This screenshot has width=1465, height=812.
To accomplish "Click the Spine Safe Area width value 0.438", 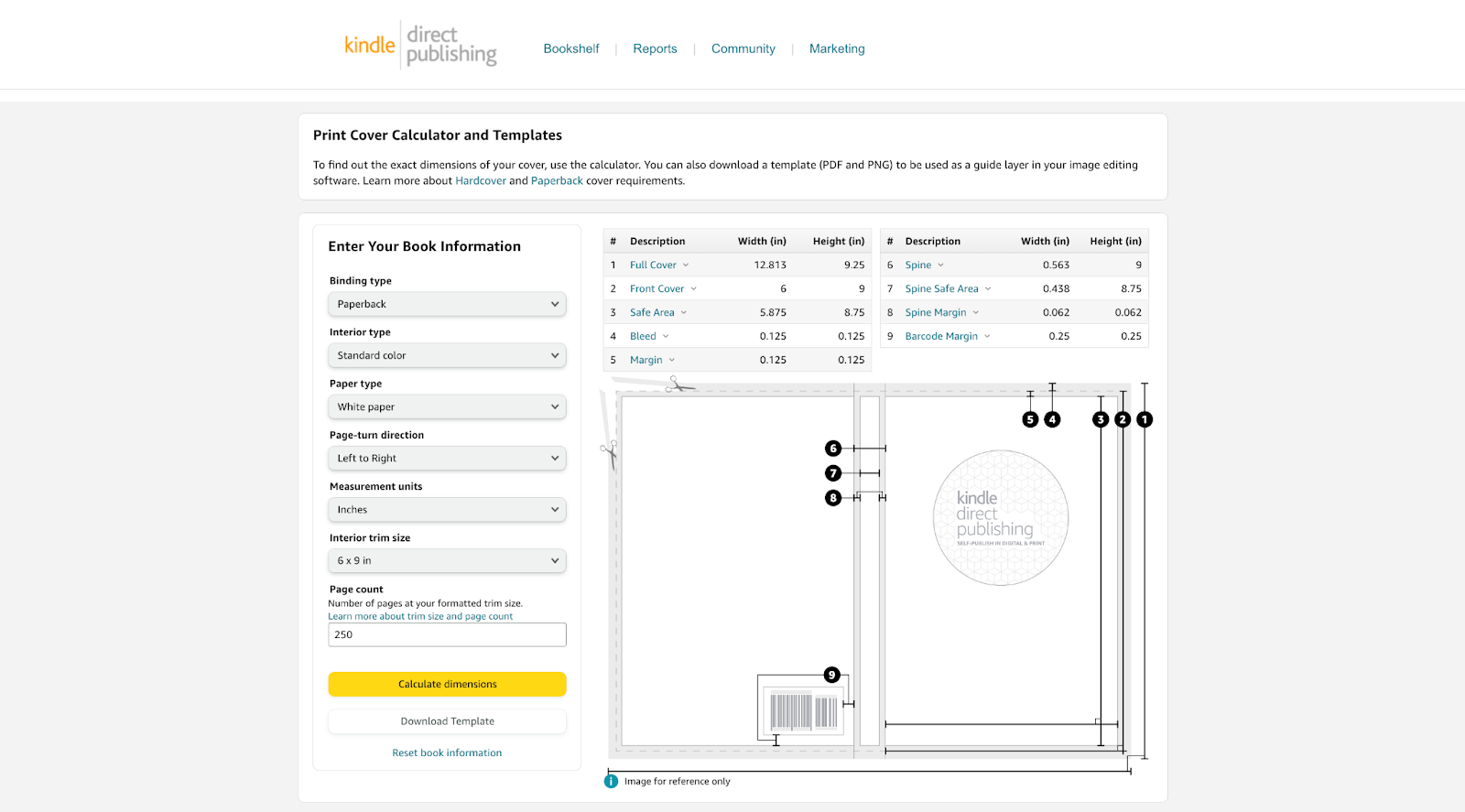I will click(1056, 288).
